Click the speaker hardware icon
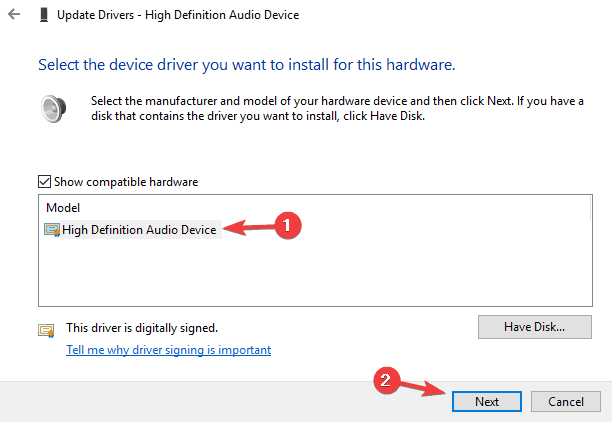Image resolution: width=612 pixels, height=422 pixels. (53, 109)
